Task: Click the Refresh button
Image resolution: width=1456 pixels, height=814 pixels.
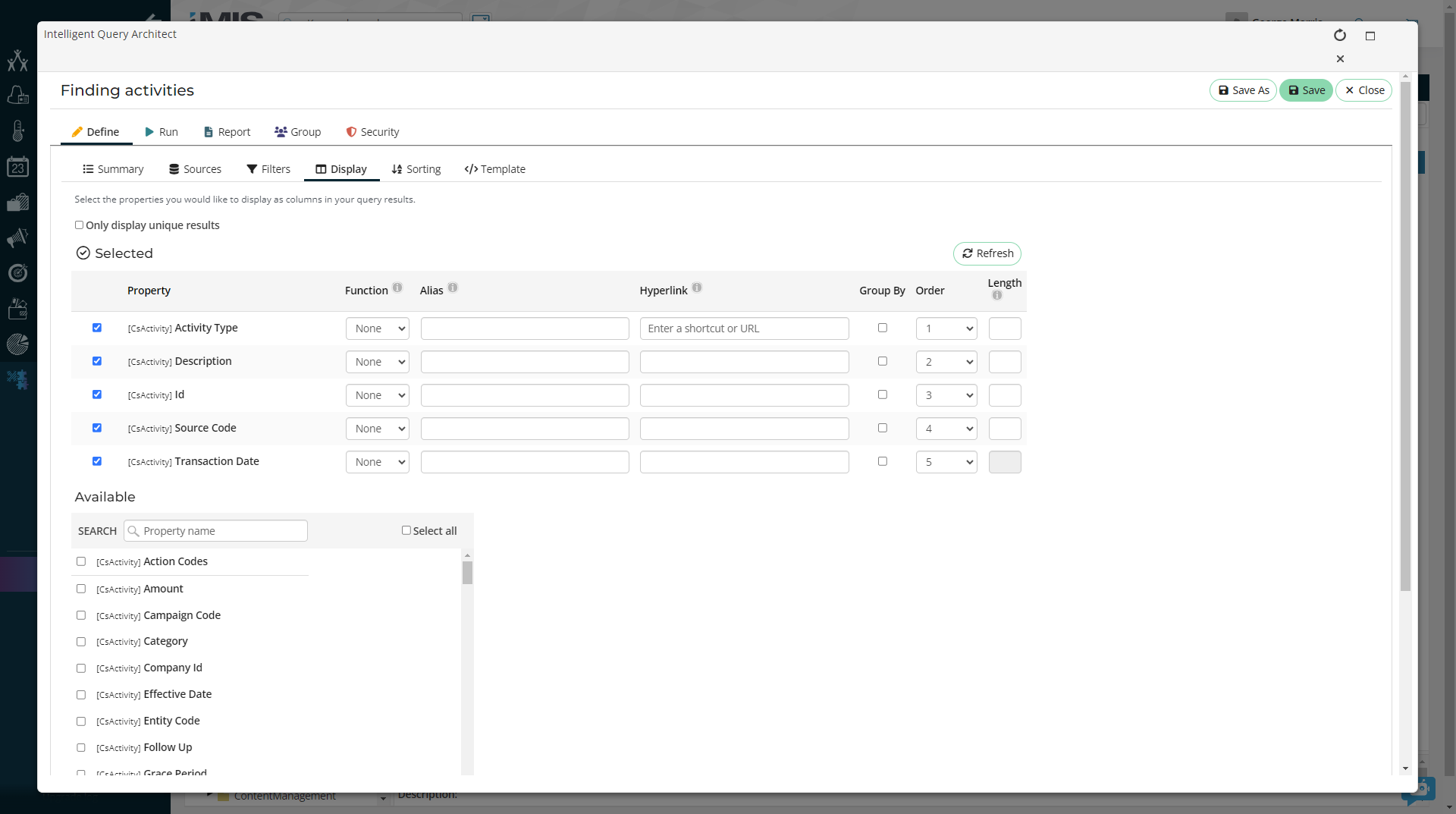Action: (x=987, y=253)
